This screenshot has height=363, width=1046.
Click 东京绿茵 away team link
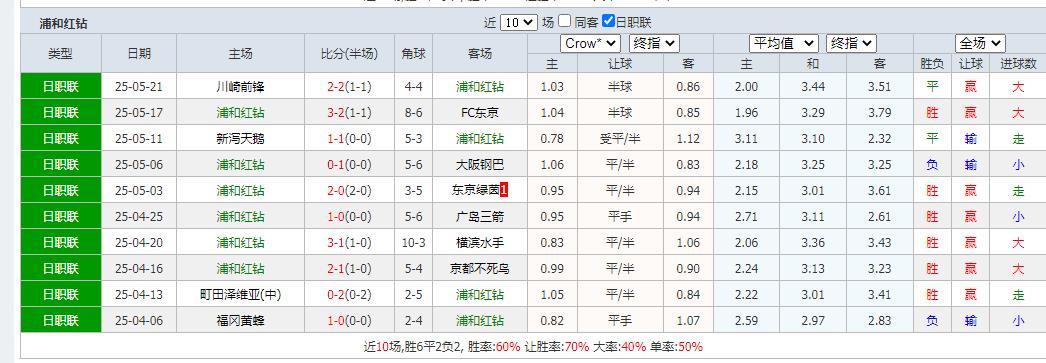pos(475,191)
